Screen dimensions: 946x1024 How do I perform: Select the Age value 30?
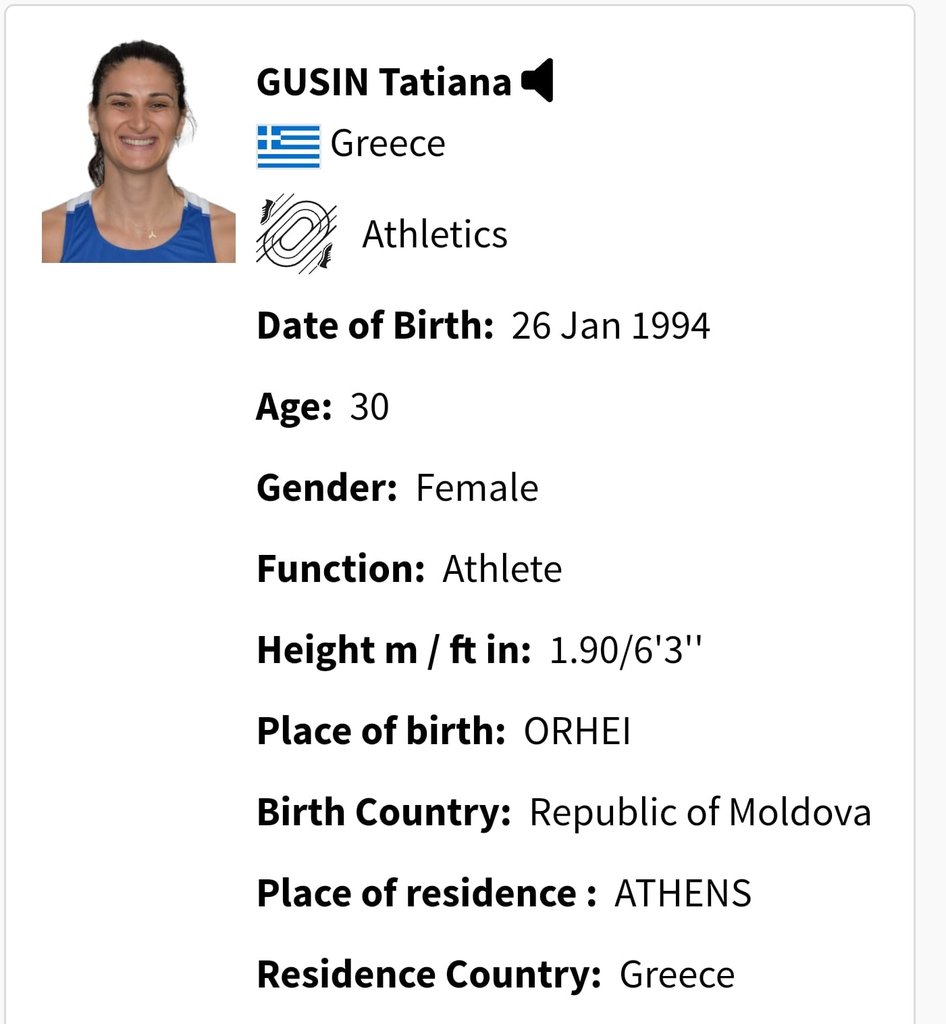coord(370,407)
